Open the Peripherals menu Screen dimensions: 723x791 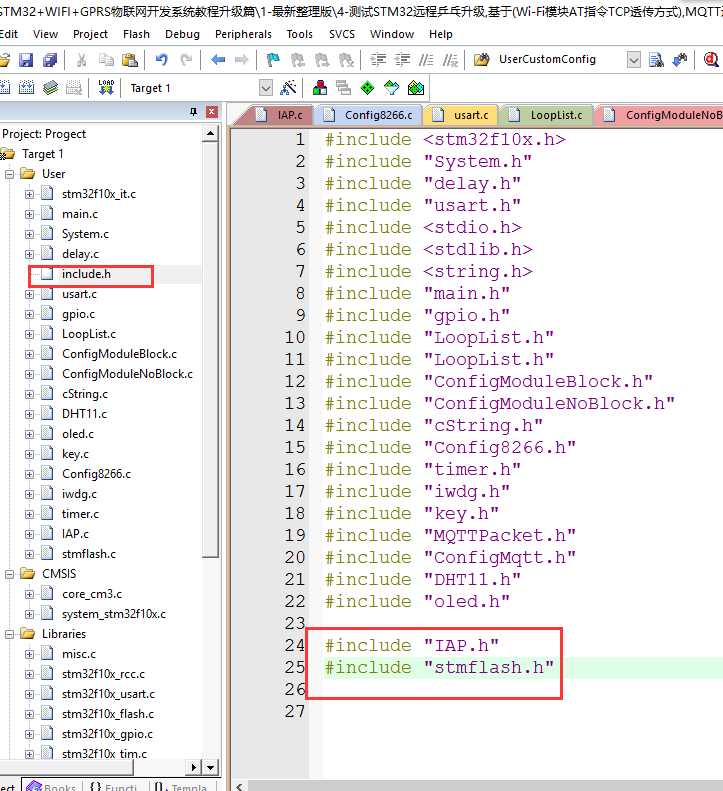click(243, 34)
